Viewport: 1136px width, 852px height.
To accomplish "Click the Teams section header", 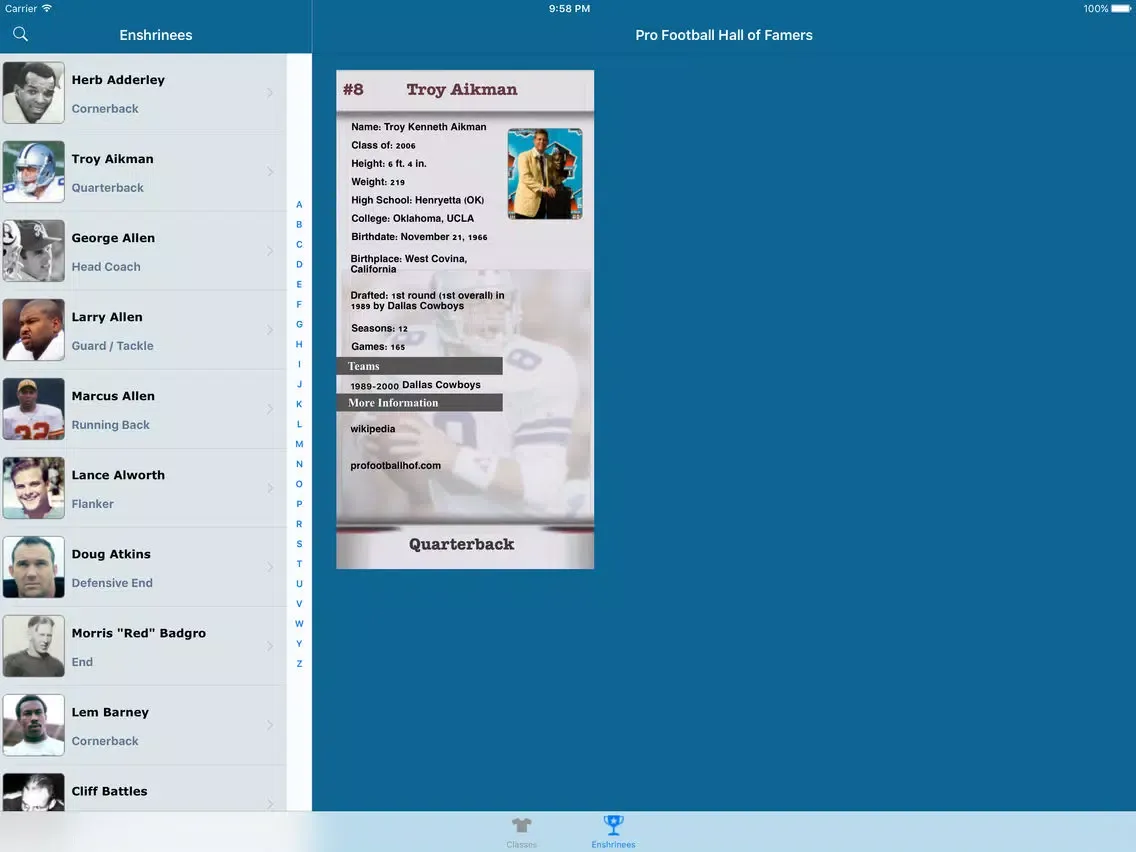I will (419, 366).
